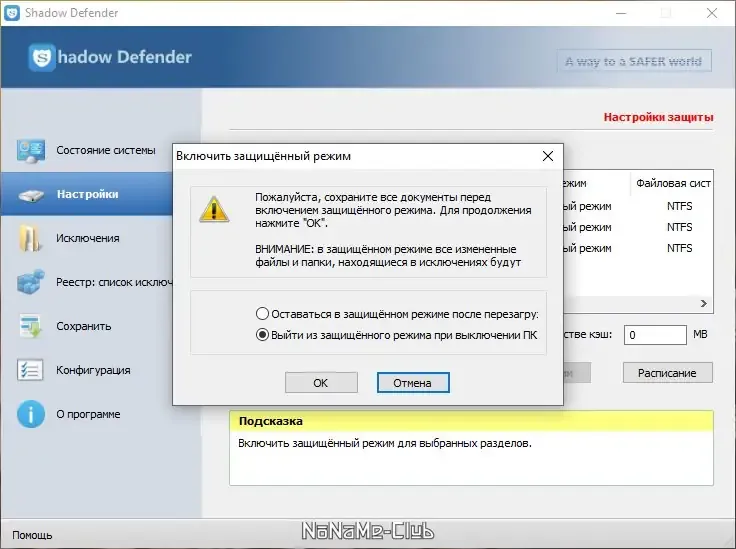Click the blue info icon for О программе

point(31,414)
